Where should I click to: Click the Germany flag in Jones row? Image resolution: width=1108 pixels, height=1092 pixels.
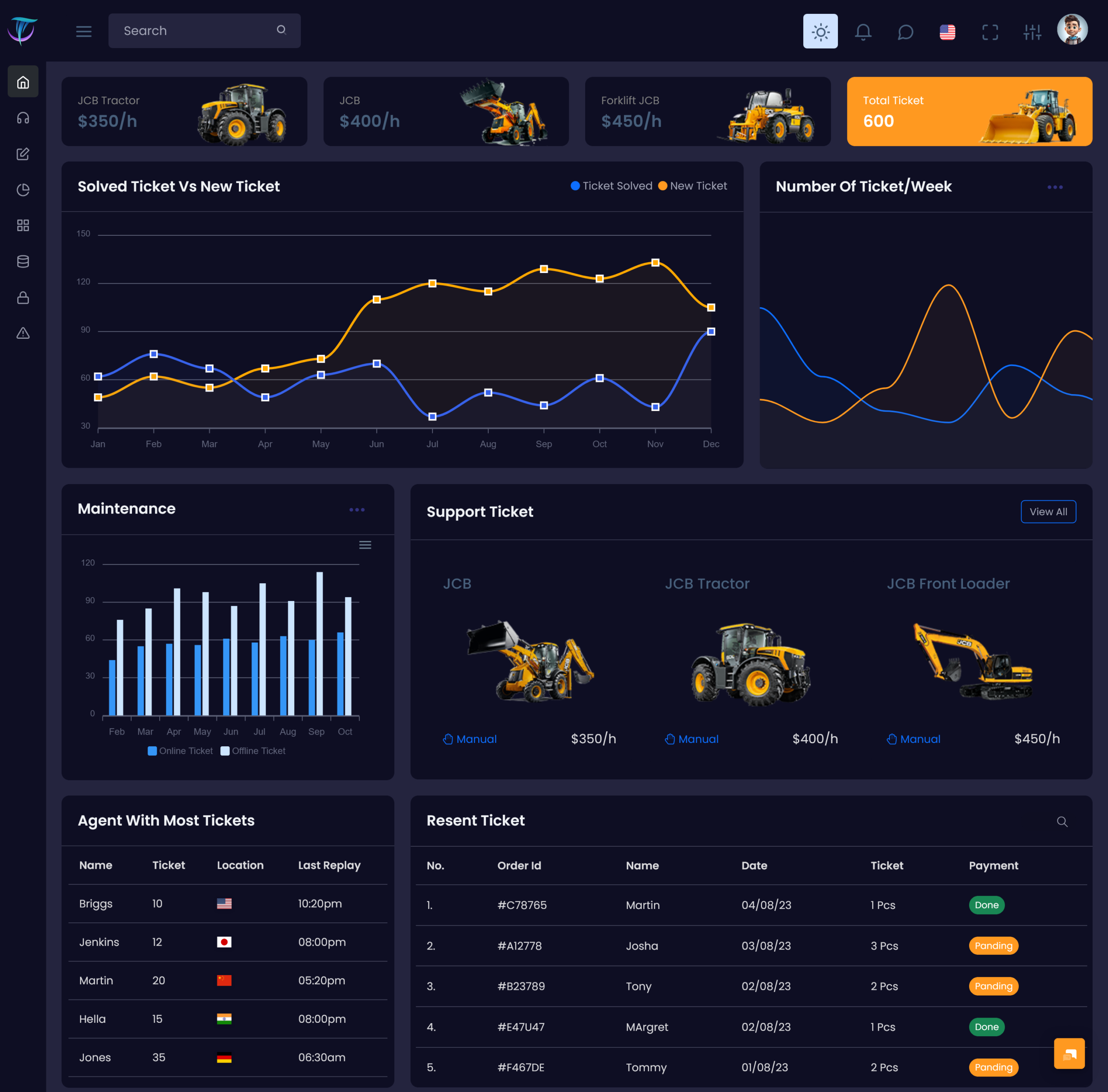224,1058
